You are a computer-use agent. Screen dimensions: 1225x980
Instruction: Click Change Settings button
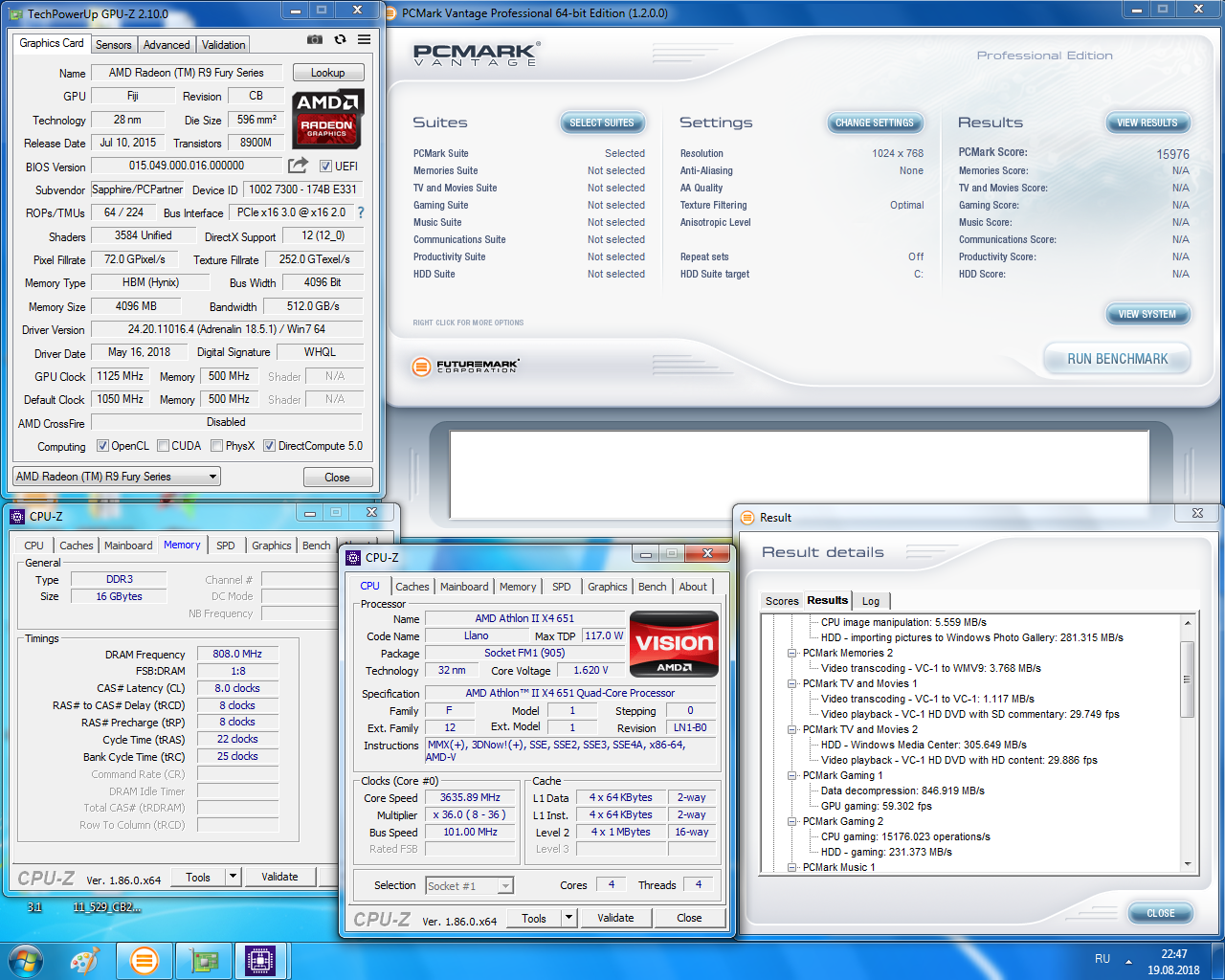[x=875, y=122]
